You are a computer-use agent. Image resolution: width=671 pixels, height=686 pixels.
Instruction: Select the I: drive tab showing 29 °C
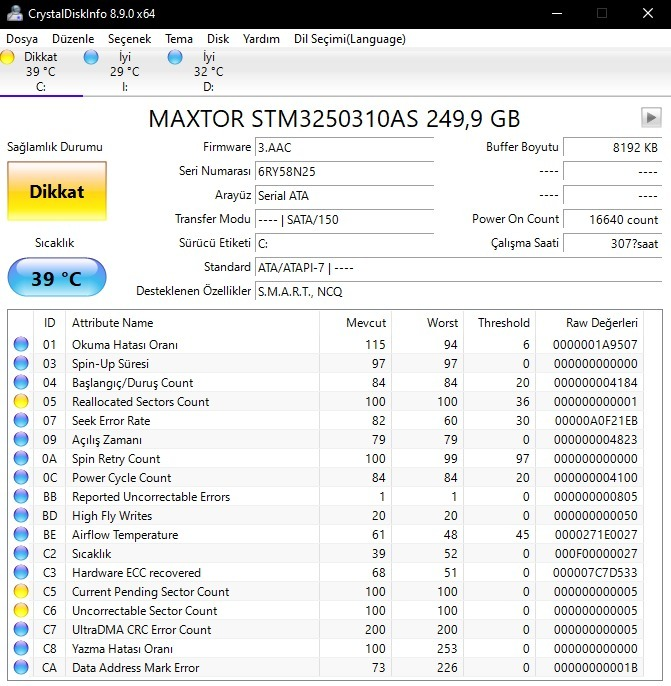click(124, 72)
